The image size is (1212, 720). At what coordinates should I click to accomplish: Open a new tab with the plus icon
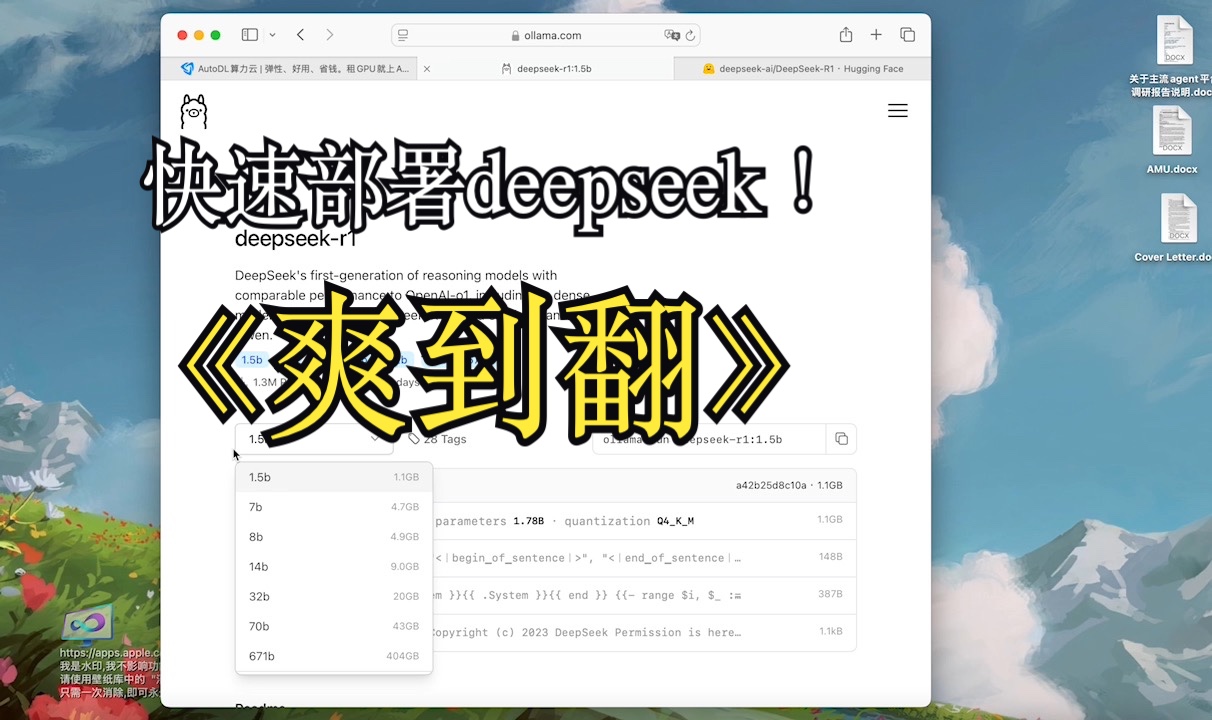876,34
